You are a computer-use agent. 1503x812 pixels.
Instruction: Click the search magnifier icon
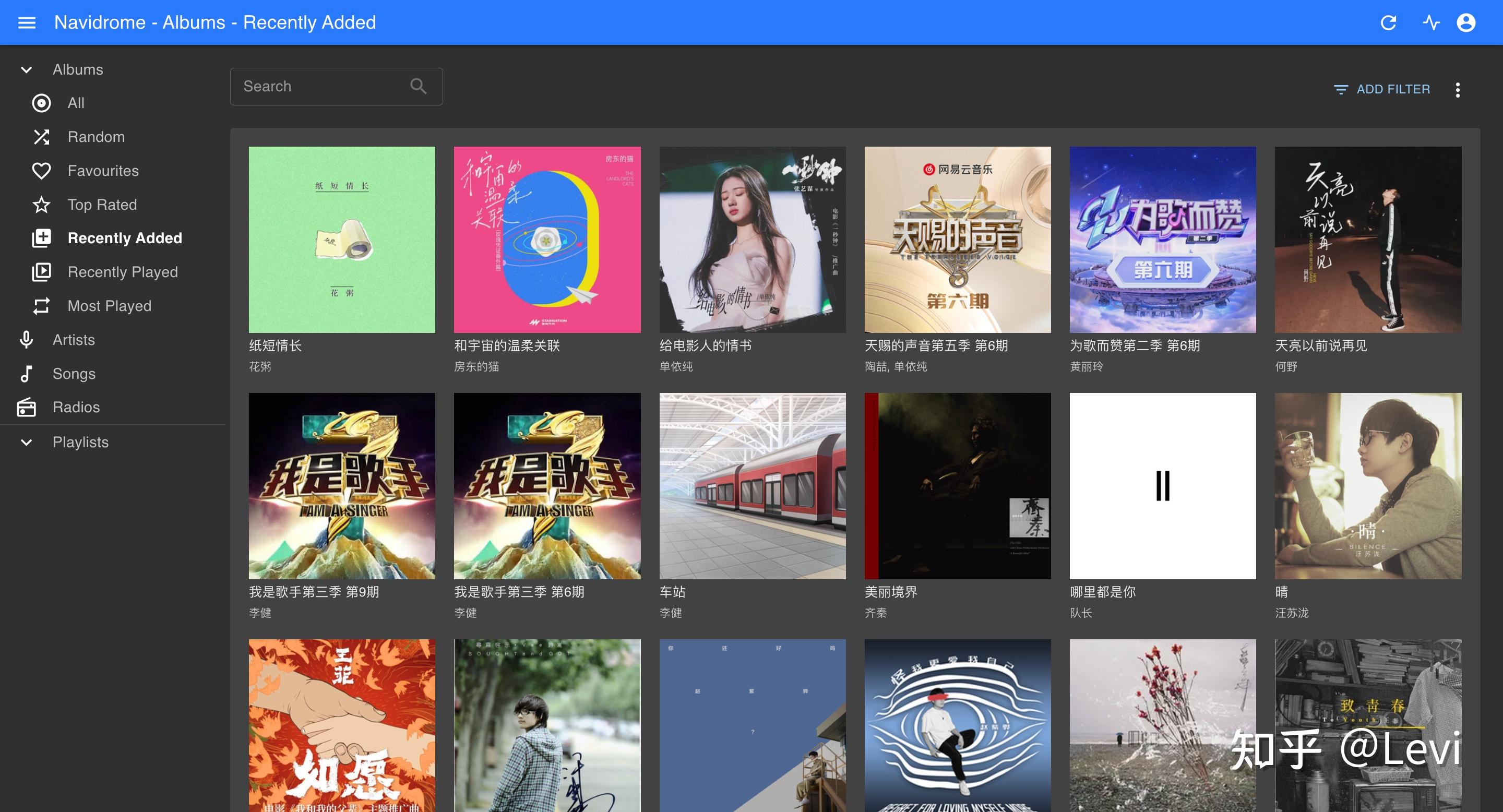pyautogui.click(x=417, y=86)
